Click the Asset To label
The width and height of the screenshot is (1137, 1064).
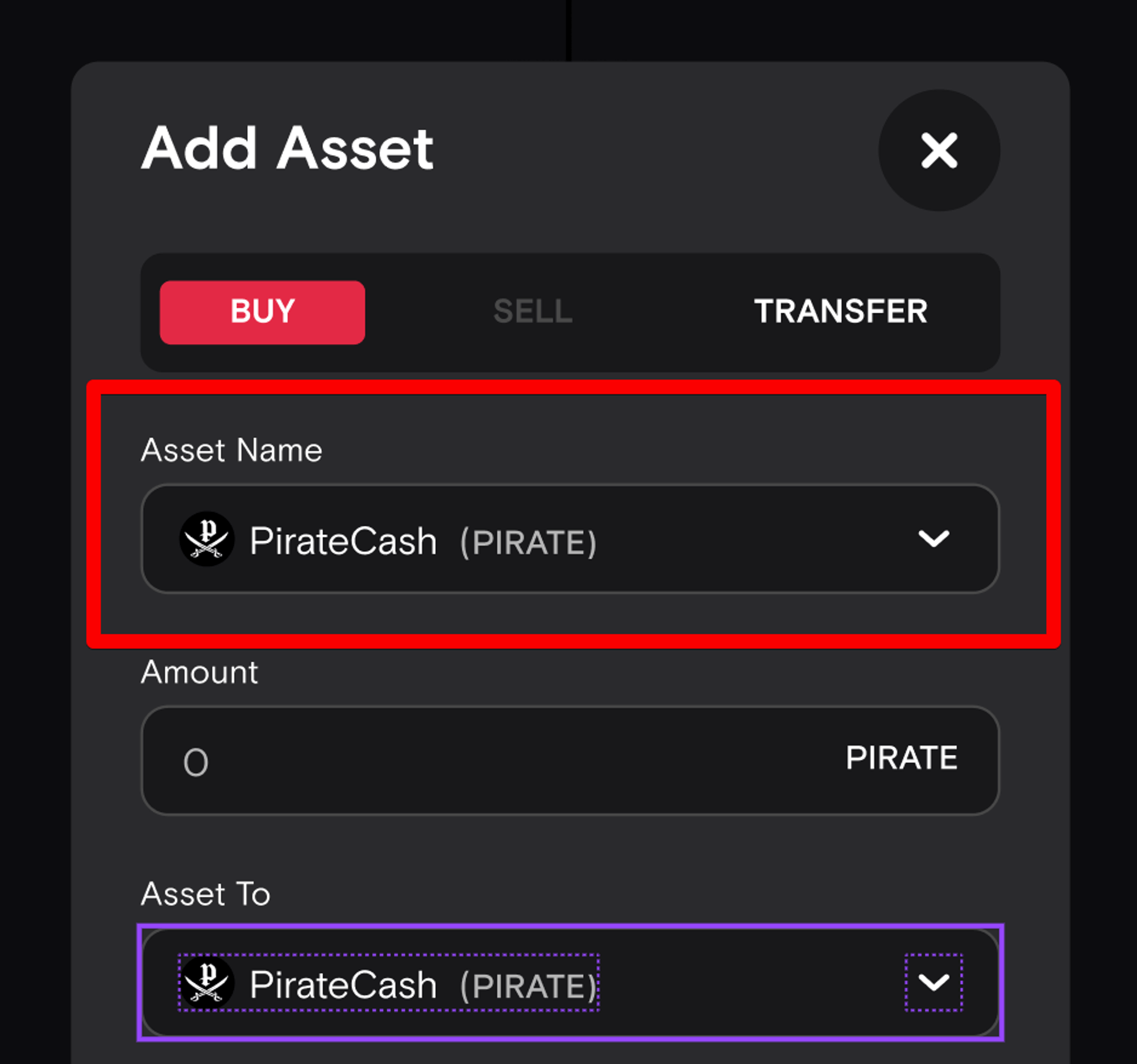point(205,894)
